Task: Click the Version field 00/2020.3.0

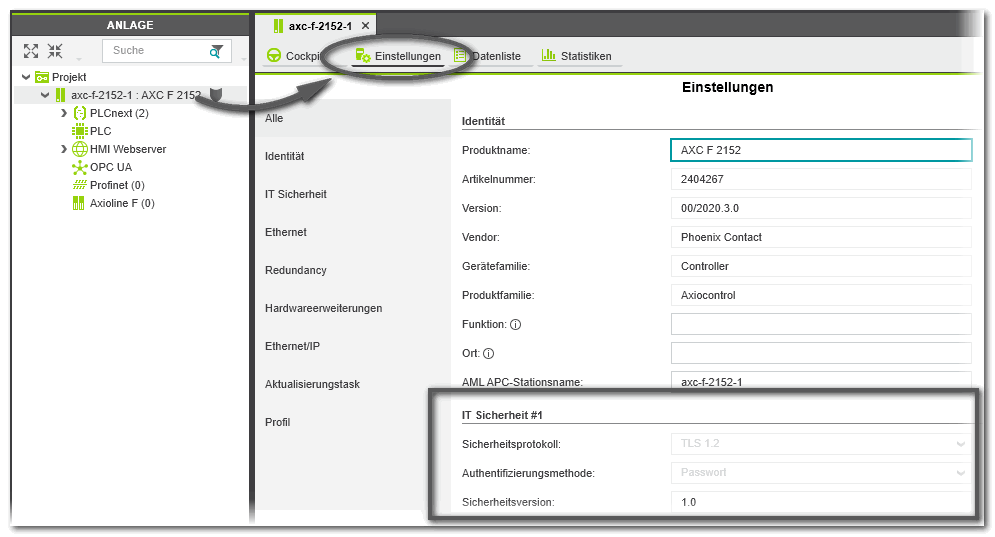Action: click(x=821, y=208)
